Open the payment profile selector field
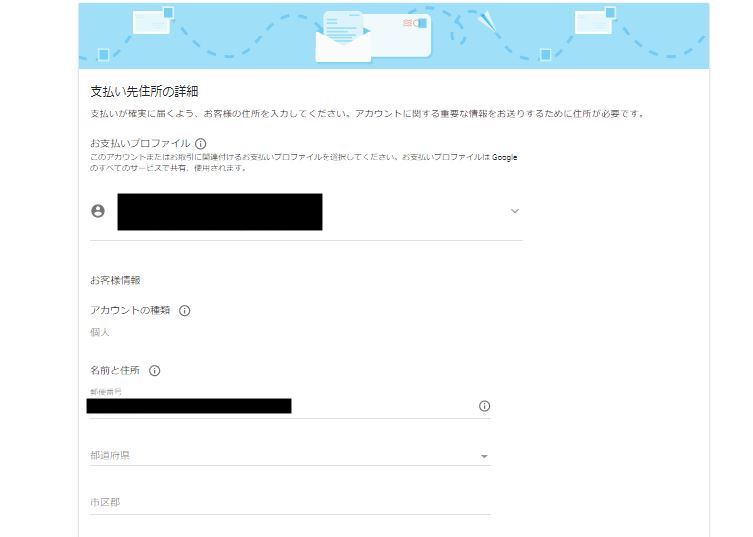Viewport: 753px width, 537px height. tap(306, 212)
